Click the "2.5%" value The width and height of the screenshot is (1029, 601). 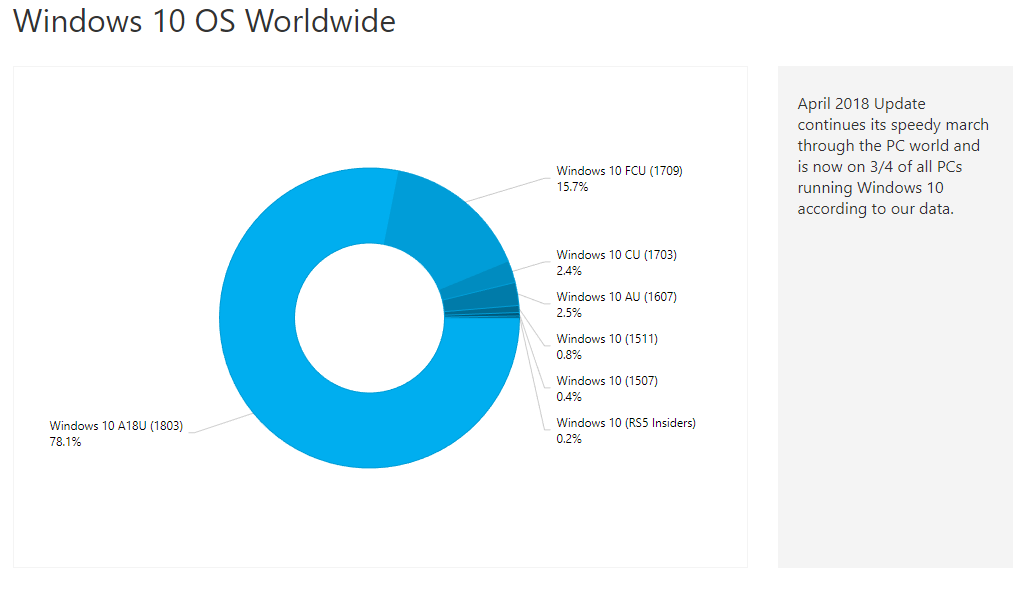click(x=569, y=313)
